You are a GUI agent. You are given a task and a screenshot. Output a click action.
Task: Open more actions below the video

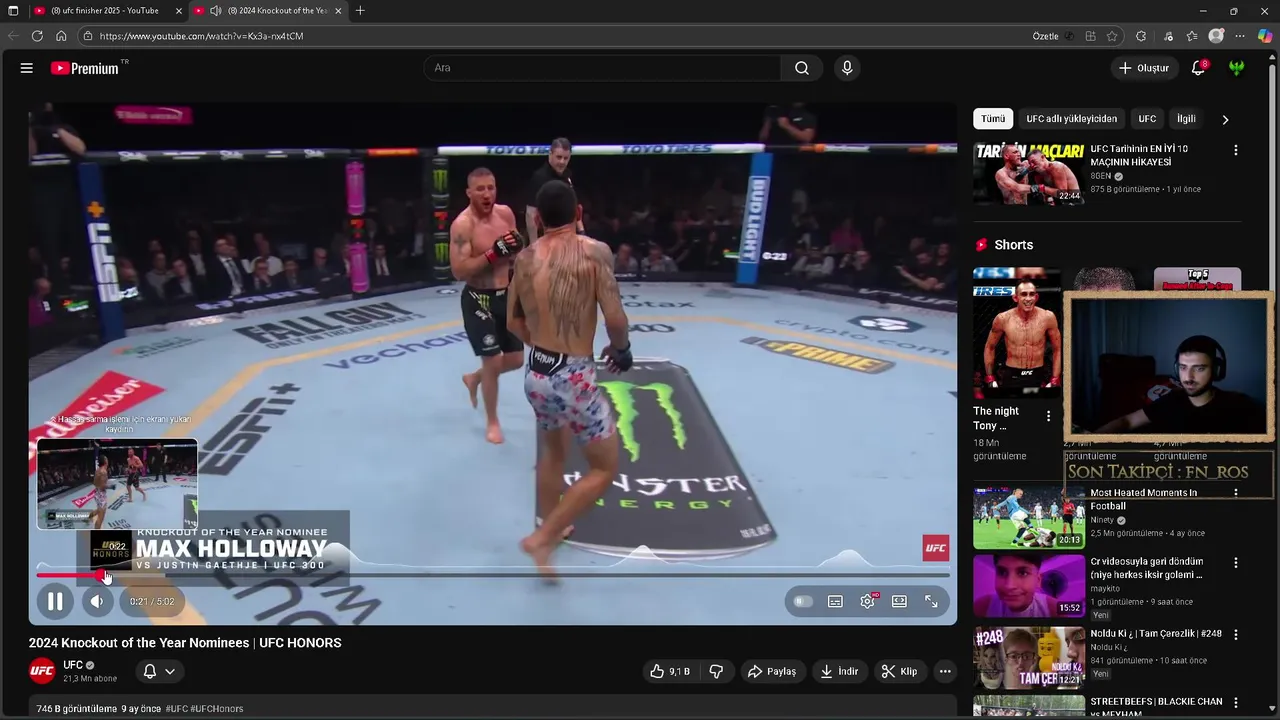point(945,671)
